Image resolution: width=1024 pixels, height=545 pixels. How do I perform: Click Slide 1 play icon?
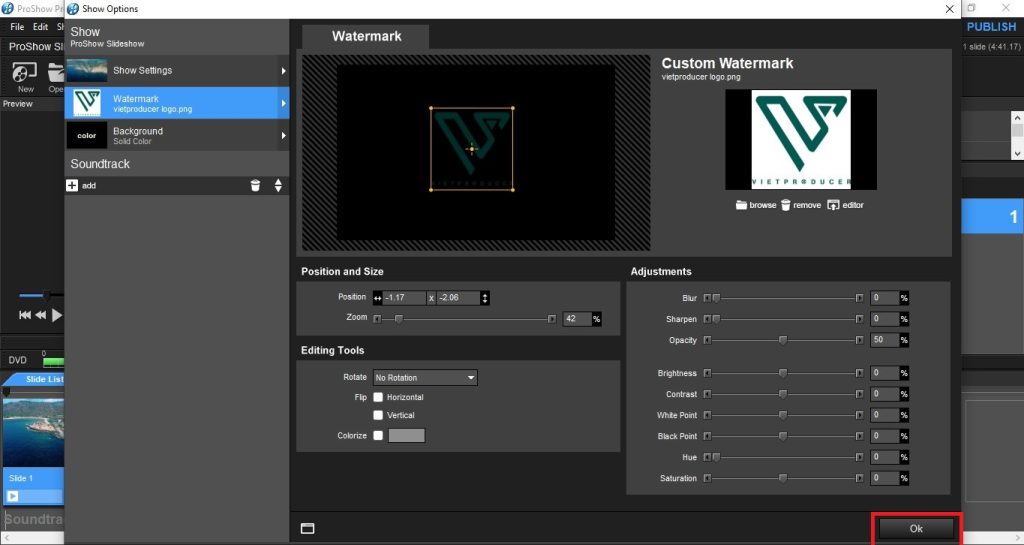[12, 496]
